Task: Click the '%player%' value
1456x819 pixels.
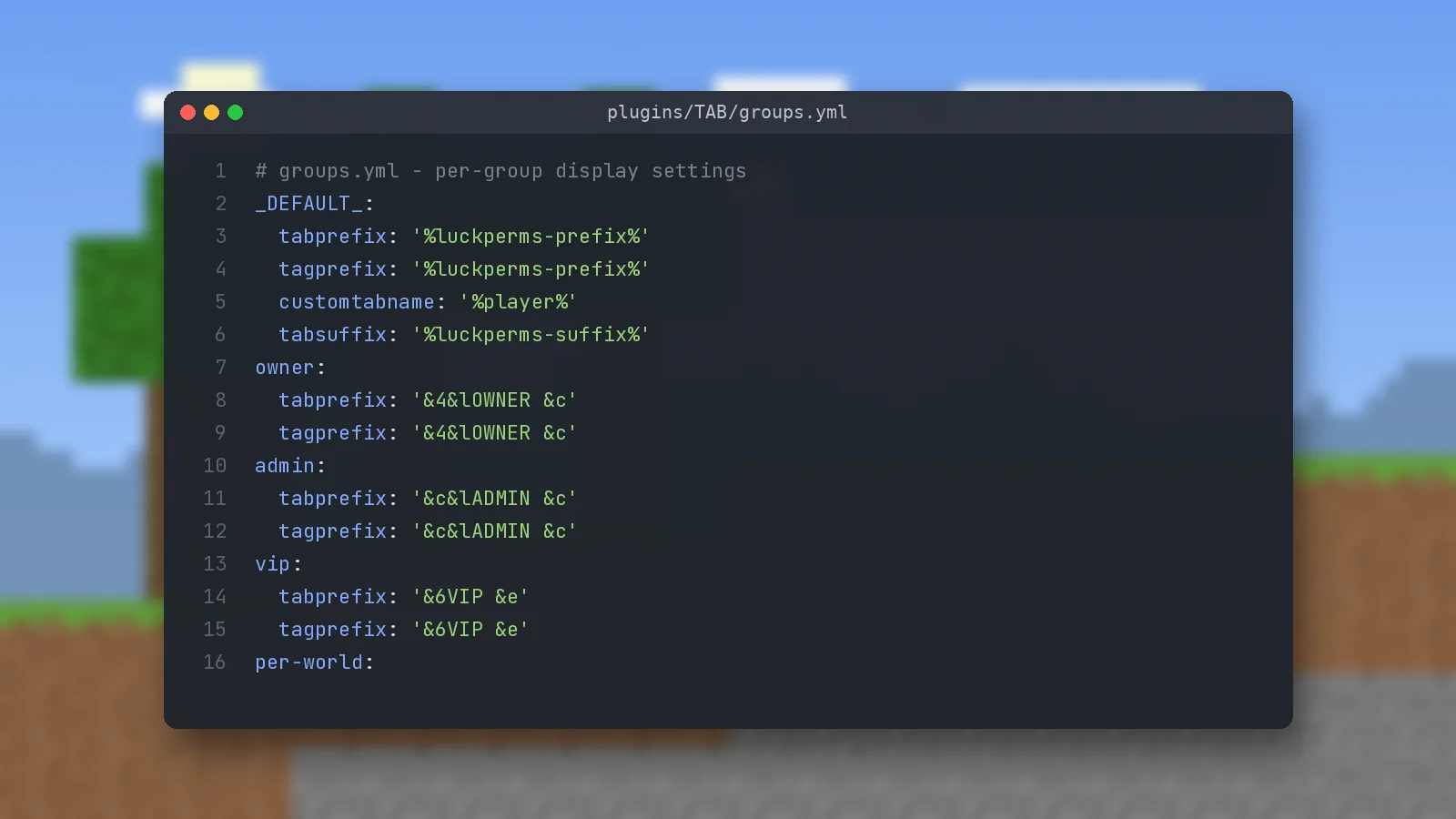Action: point(518,302)
